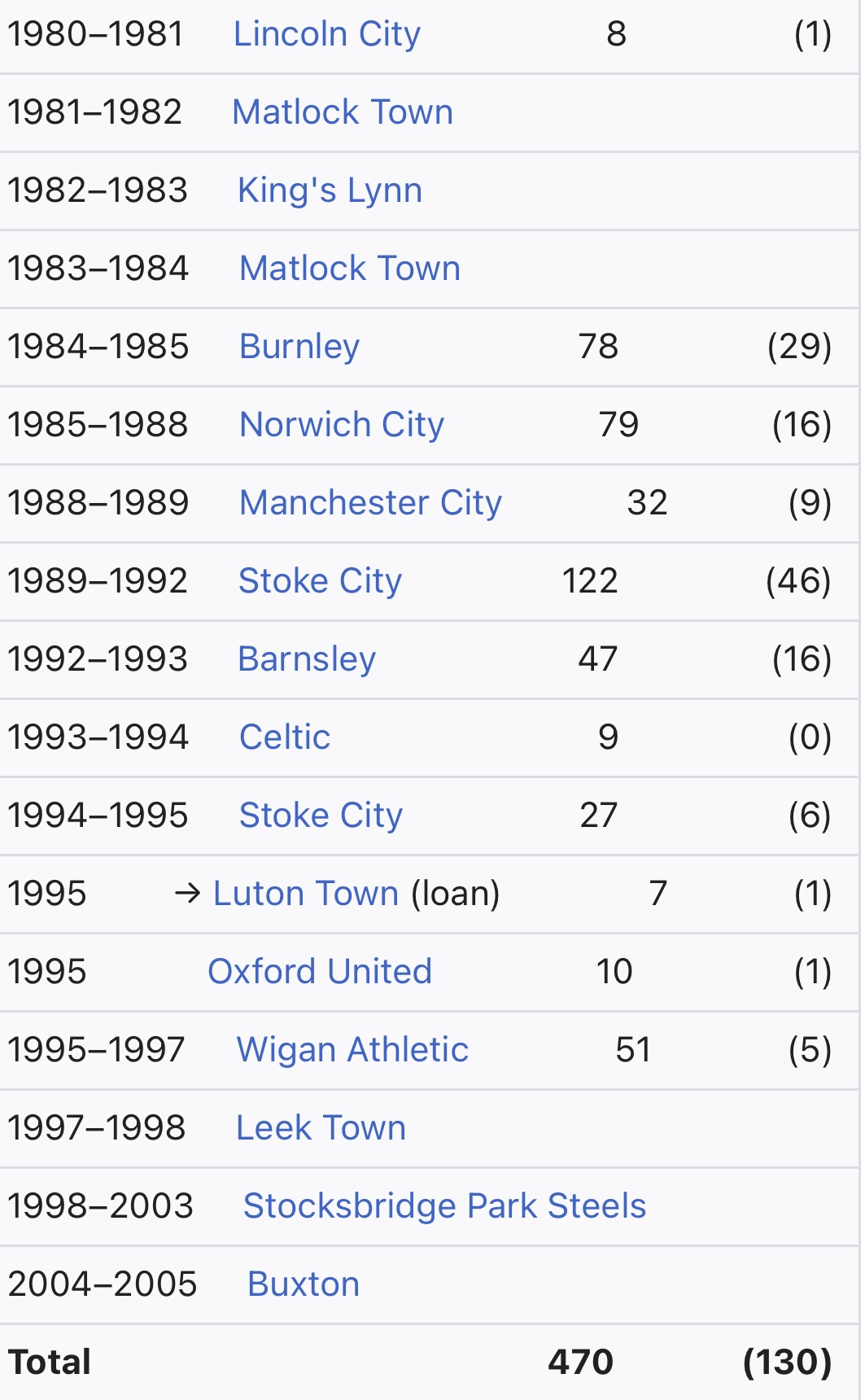865x1400 pixels.
Task: Open the Luton Town loan link
Action: pos(306,894)
